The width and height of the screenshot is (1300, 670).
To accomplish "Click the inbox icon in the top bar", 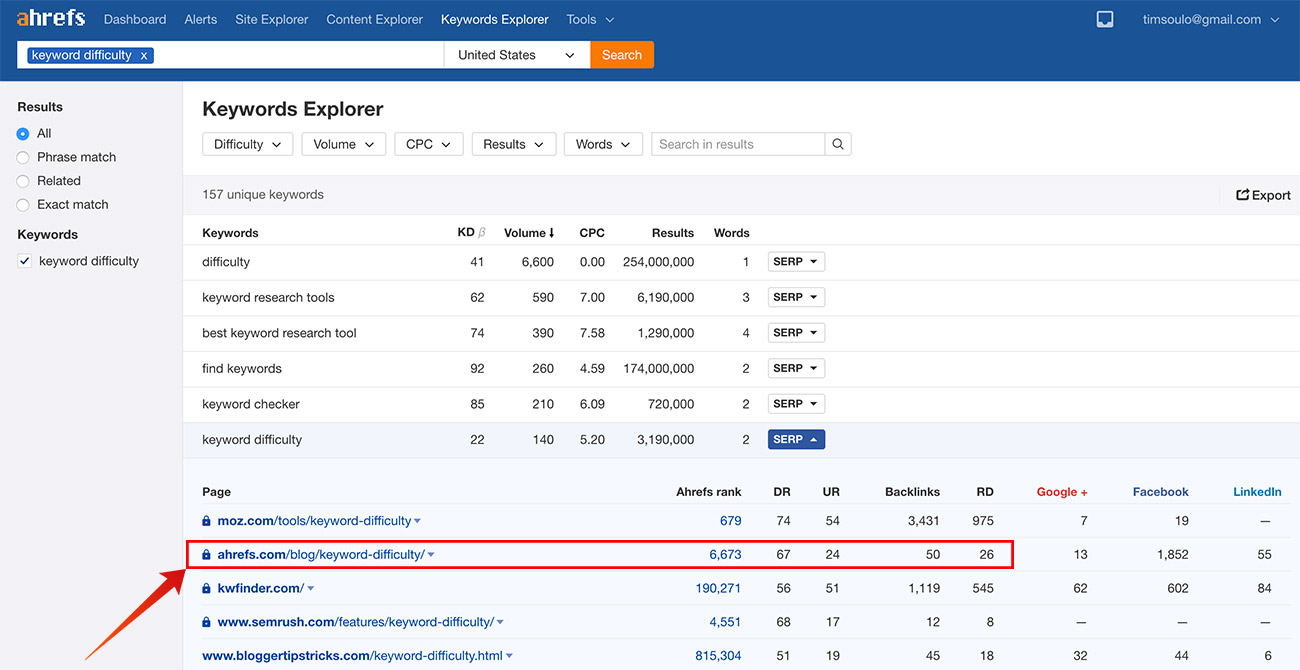I will click(x=1104, y=18).
